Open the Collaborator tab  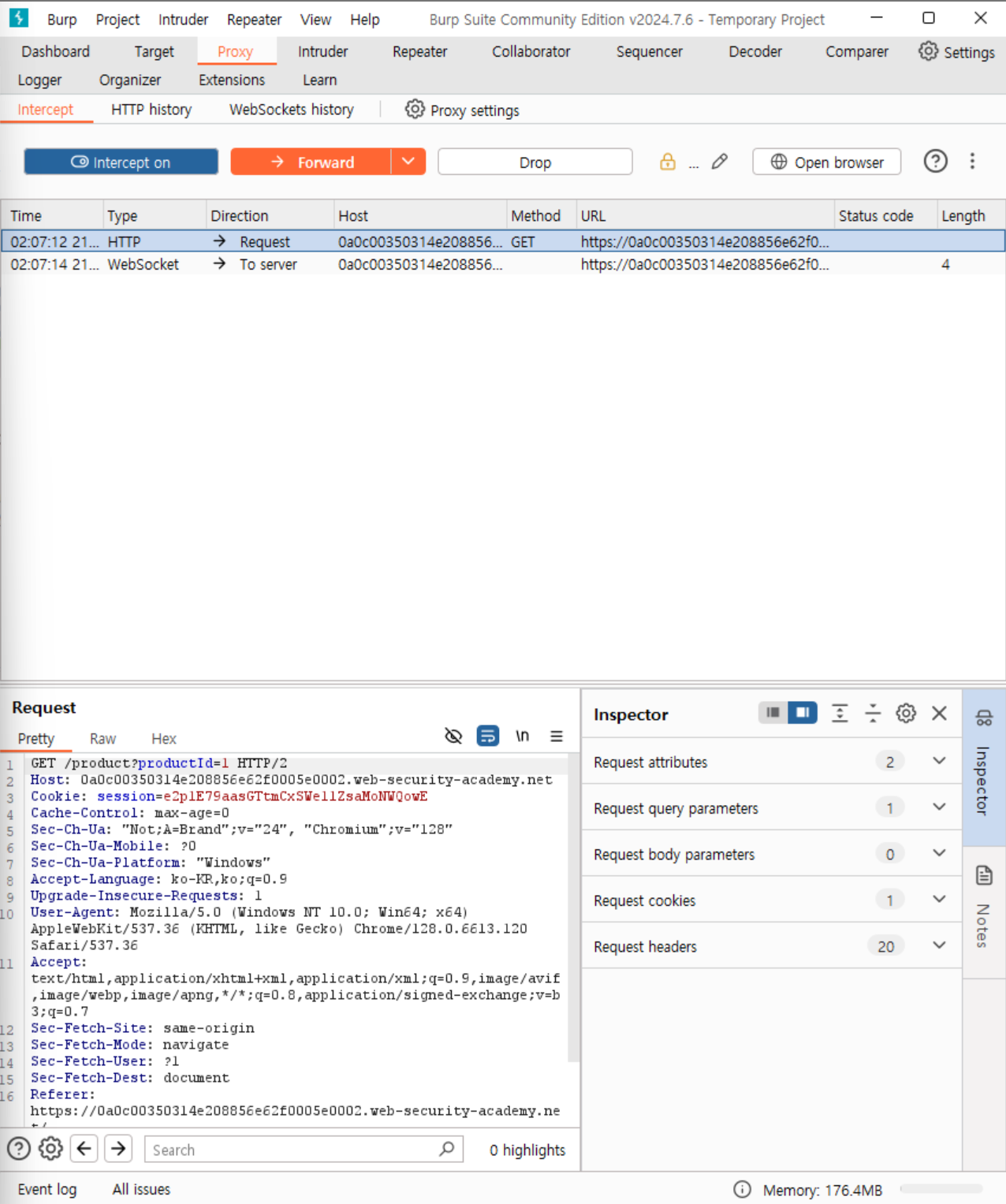tap(531, 51)
